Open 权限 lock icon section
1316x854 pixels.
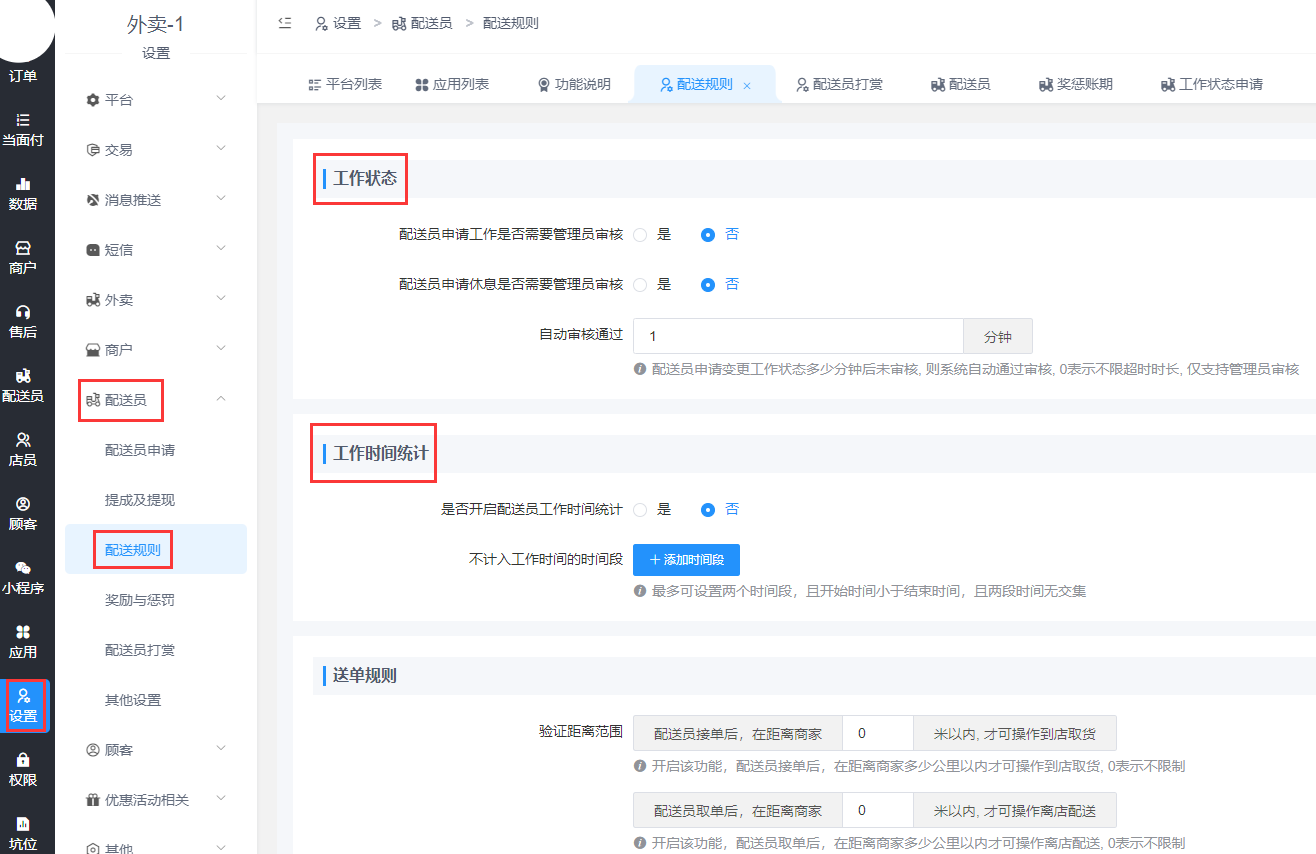[x=23, y=770]
